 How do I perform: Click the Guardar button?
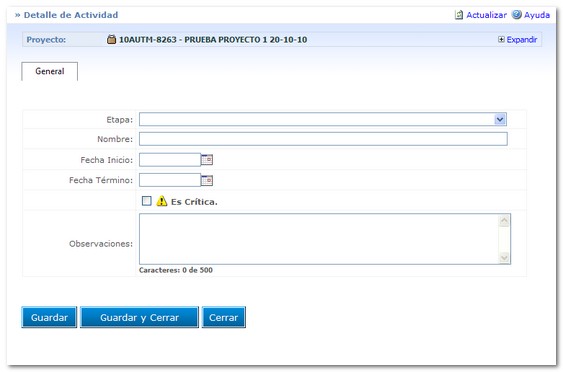(x=49, y=317)
